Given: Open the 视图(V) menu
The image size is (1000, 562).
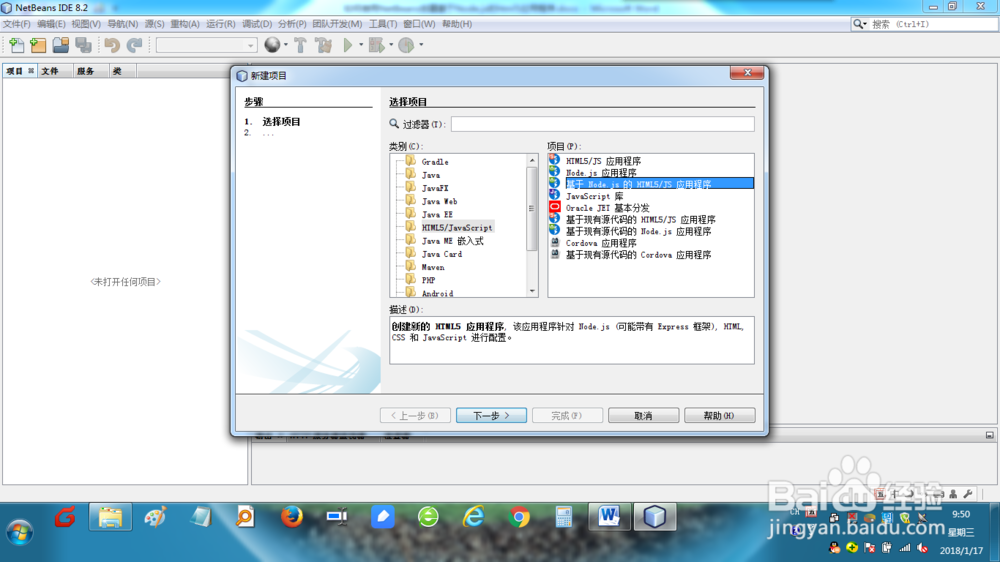Looking at the screenshot, I should click(x=86, y=24).
